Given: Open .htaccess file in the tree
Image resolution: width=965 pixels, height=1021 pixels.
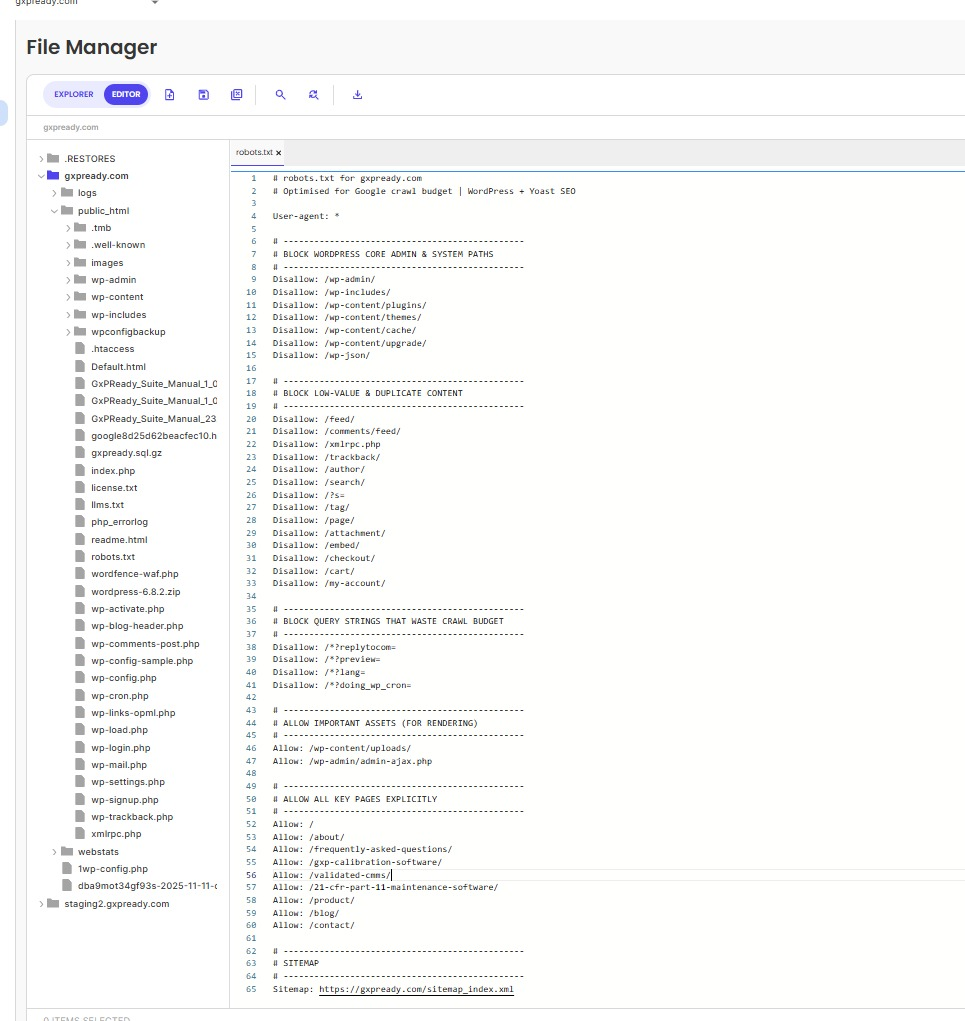Looking at the screenshot, I should point(112,349).
